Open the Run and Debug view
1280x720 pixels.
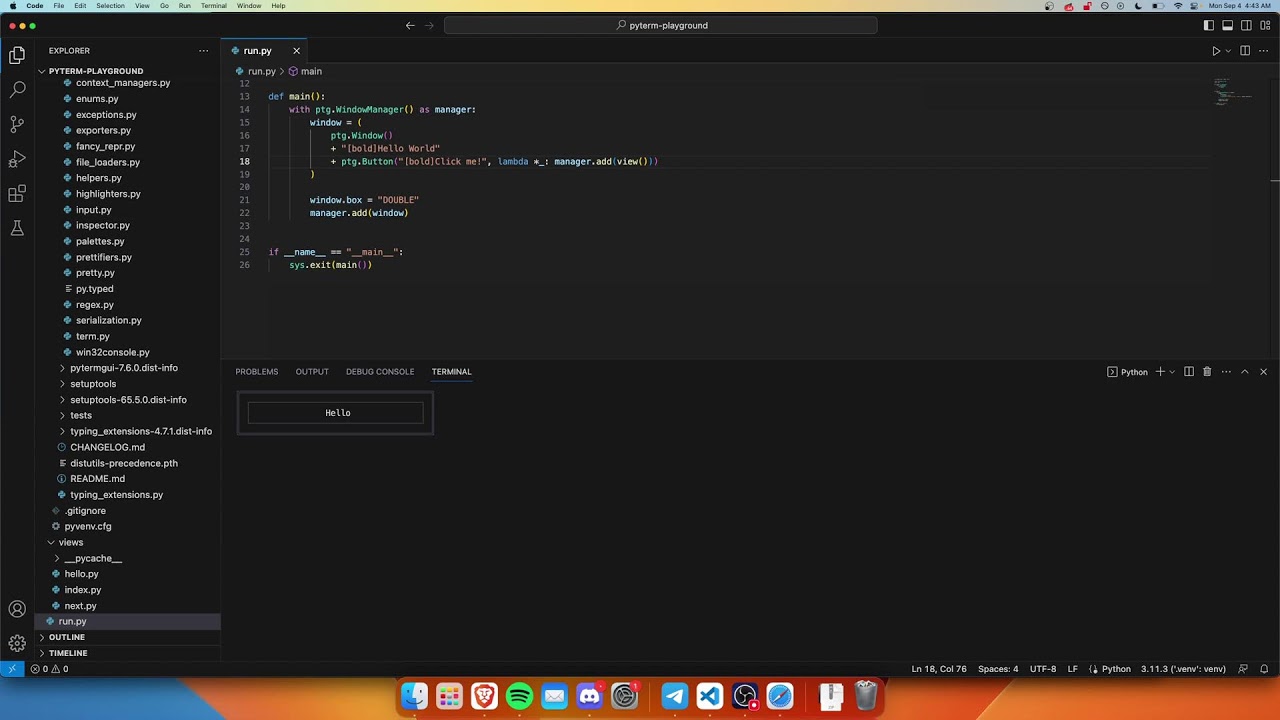(x=17, y=159)
